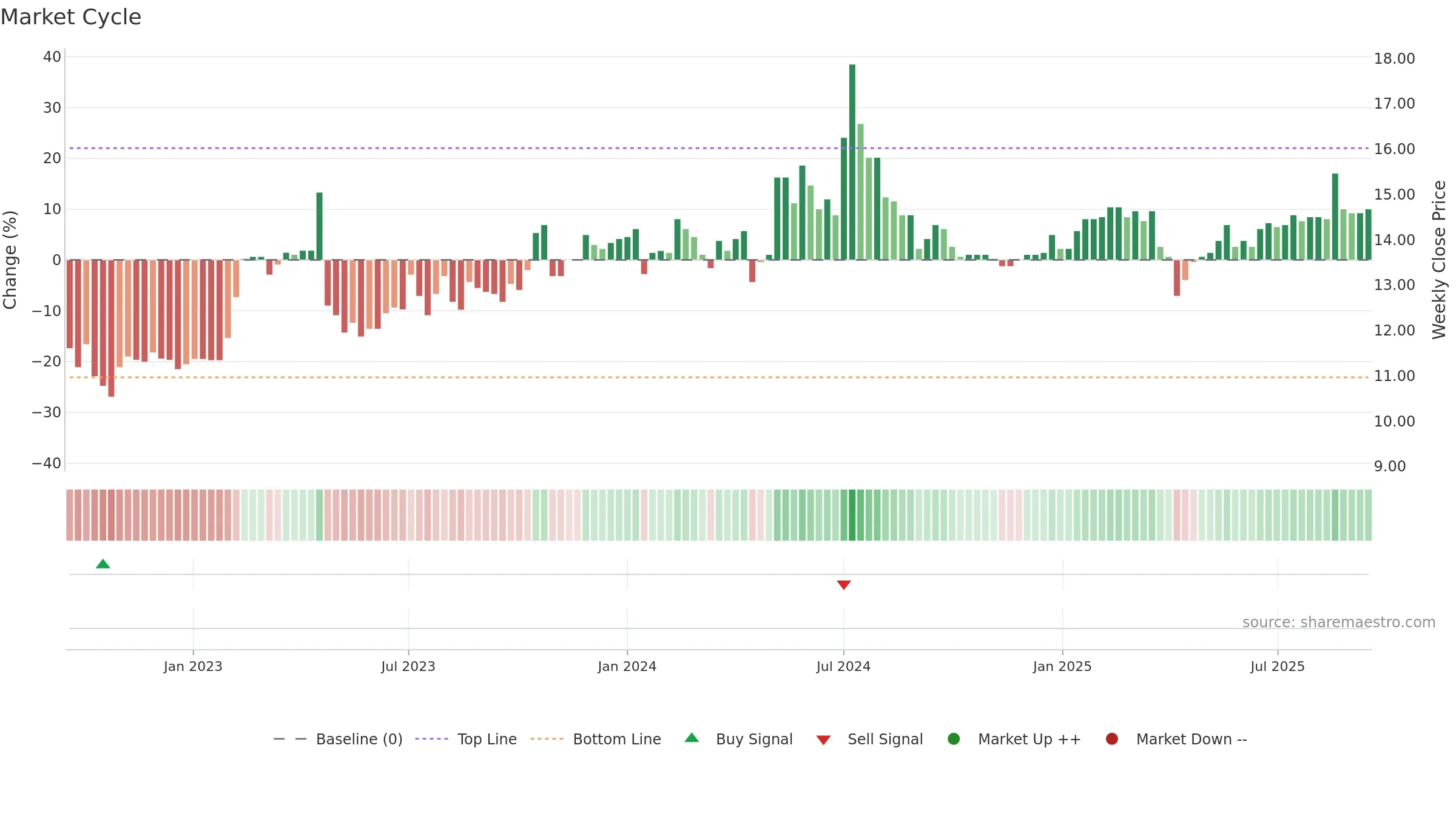Screen dimensions: 1456x819
Task: Click the −20 tick on the change axis
Action: tap(47, 362)
